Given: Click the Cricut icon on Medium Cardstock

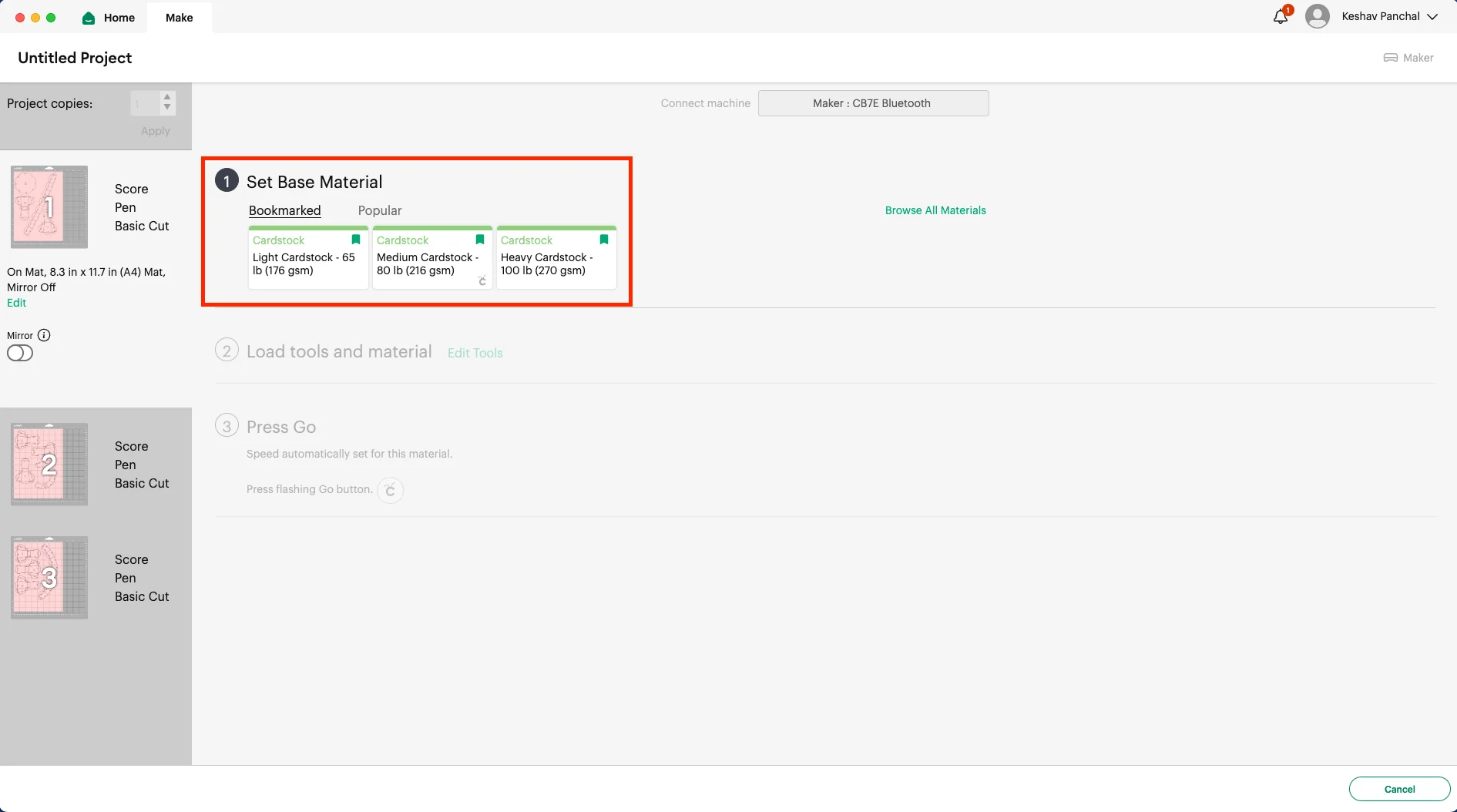Looking at the screenshot, I should coord(482,280).
